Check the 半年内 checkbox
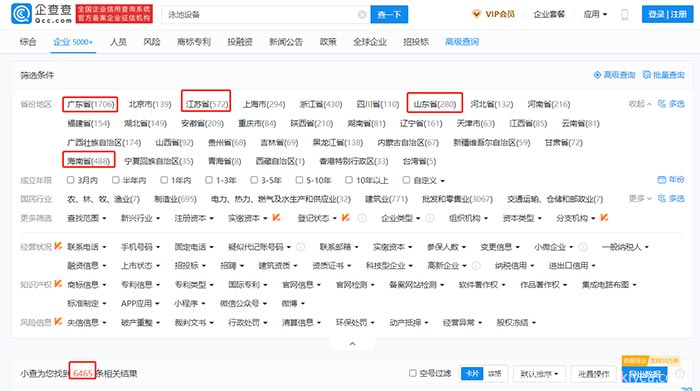700x391 pixels. pos(116,180)
